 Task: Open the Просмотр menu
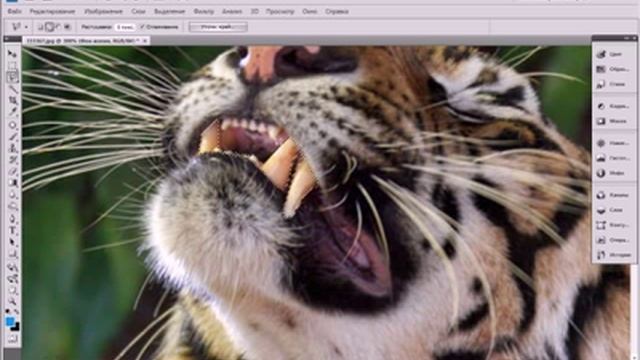(x=280, y=11)
